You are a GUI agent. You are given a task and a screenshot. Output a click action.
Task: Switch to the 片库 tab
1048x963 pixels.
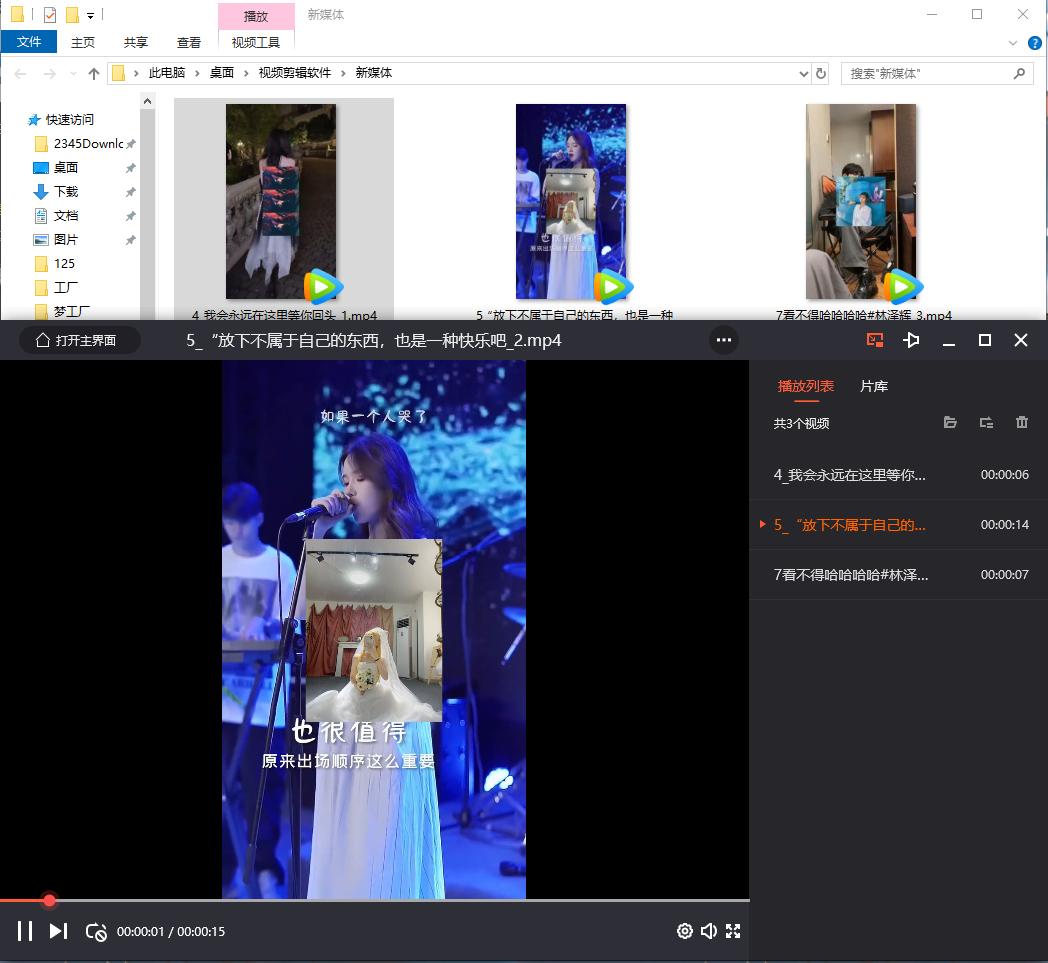click(x=873, y=386)
